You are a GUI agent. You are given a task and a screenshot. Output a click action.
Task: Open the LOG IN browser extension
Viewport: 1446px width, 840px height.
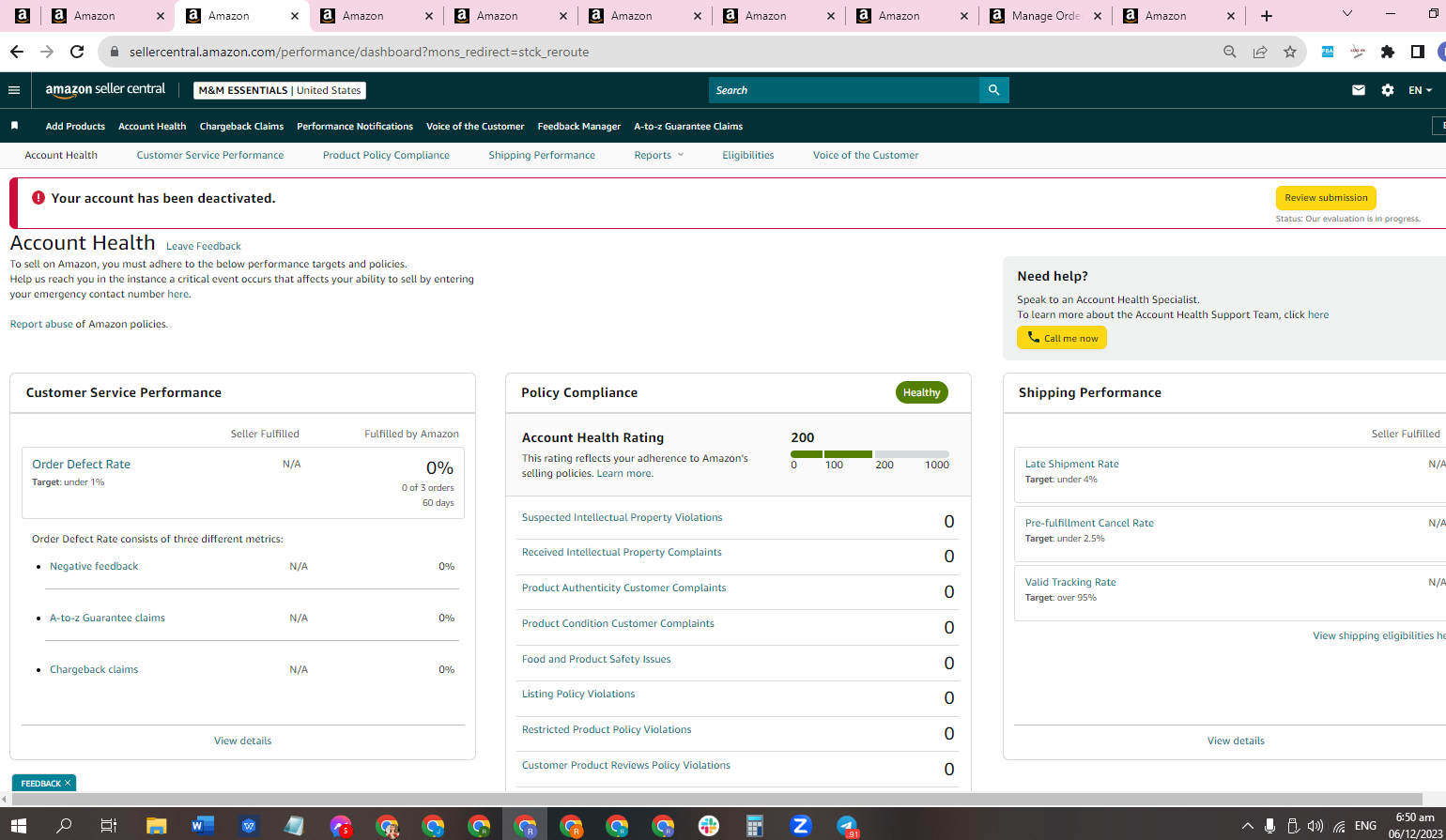[x=1358, y=52]
